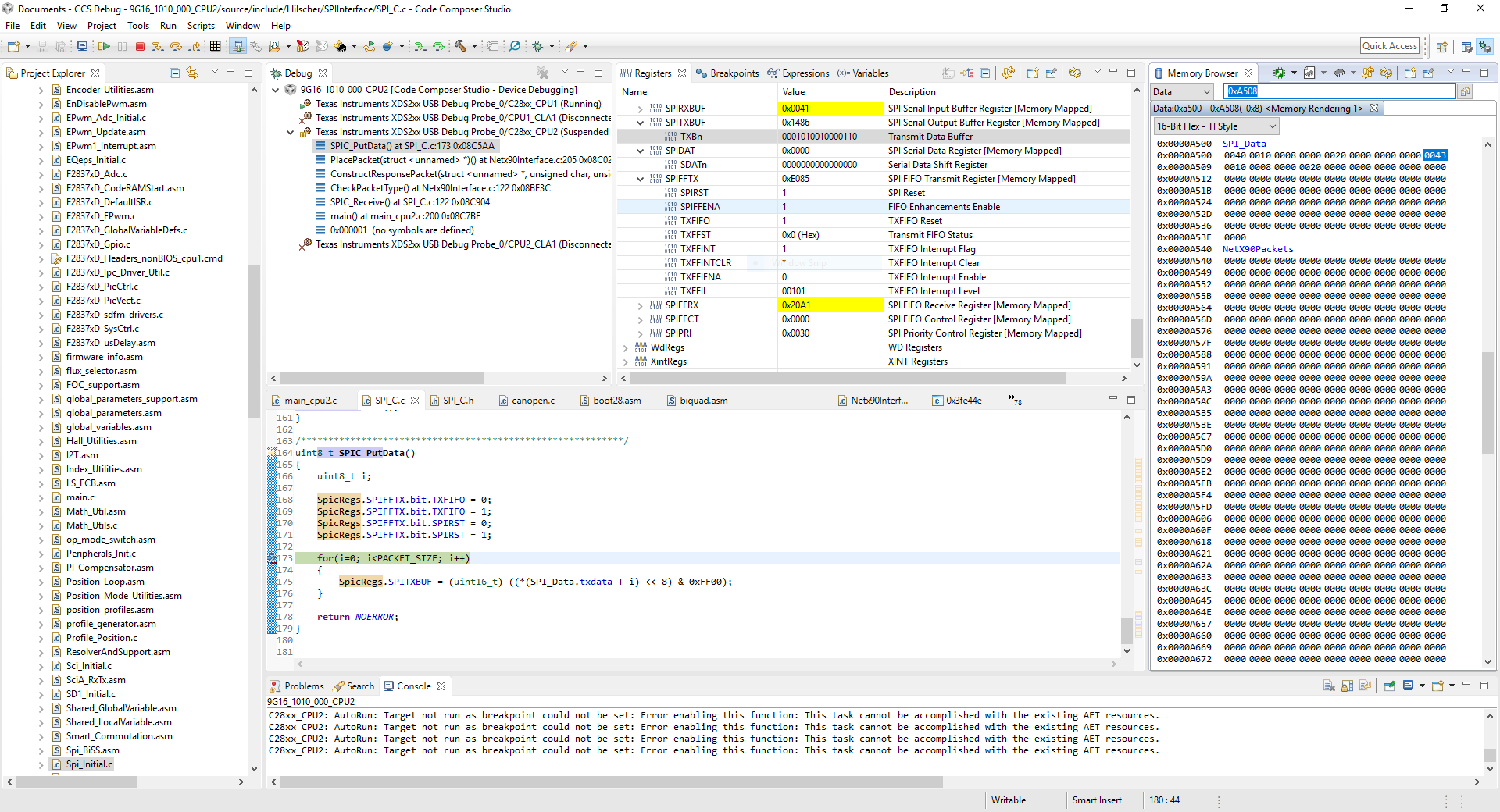Click the Resume debug button
The height and width of the screenshot is (812, 1500).
[104, 47]
